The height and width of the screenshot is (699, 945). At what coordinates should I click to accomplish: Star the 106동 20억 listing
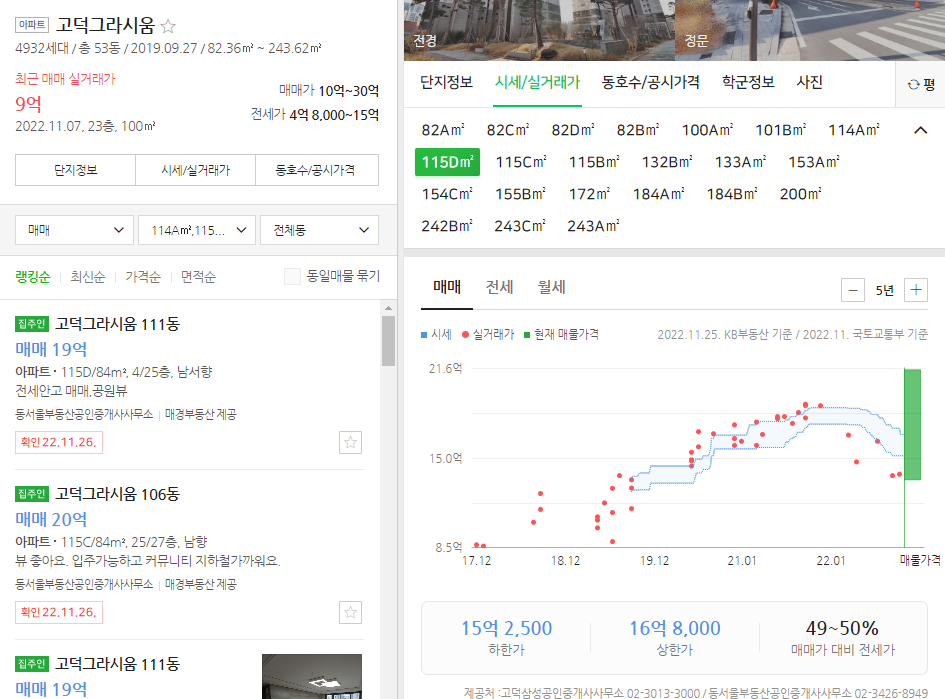(350, 612)
